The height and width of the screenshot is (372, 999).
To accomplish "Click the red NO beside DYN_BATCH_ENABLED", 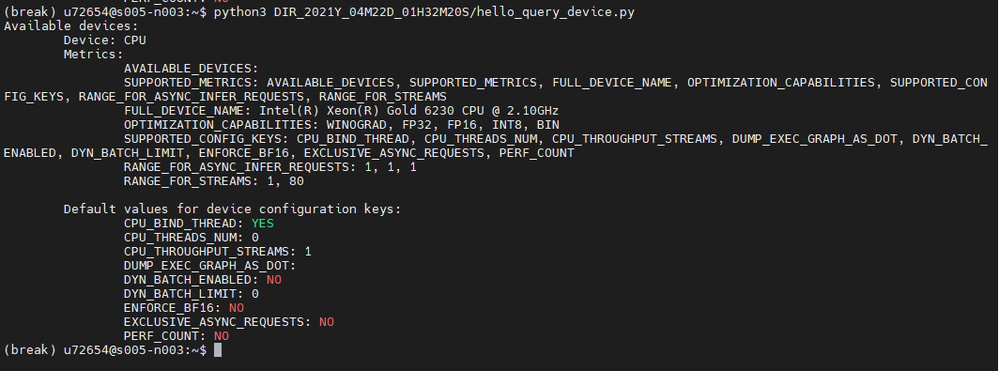I will click(274, 280).
